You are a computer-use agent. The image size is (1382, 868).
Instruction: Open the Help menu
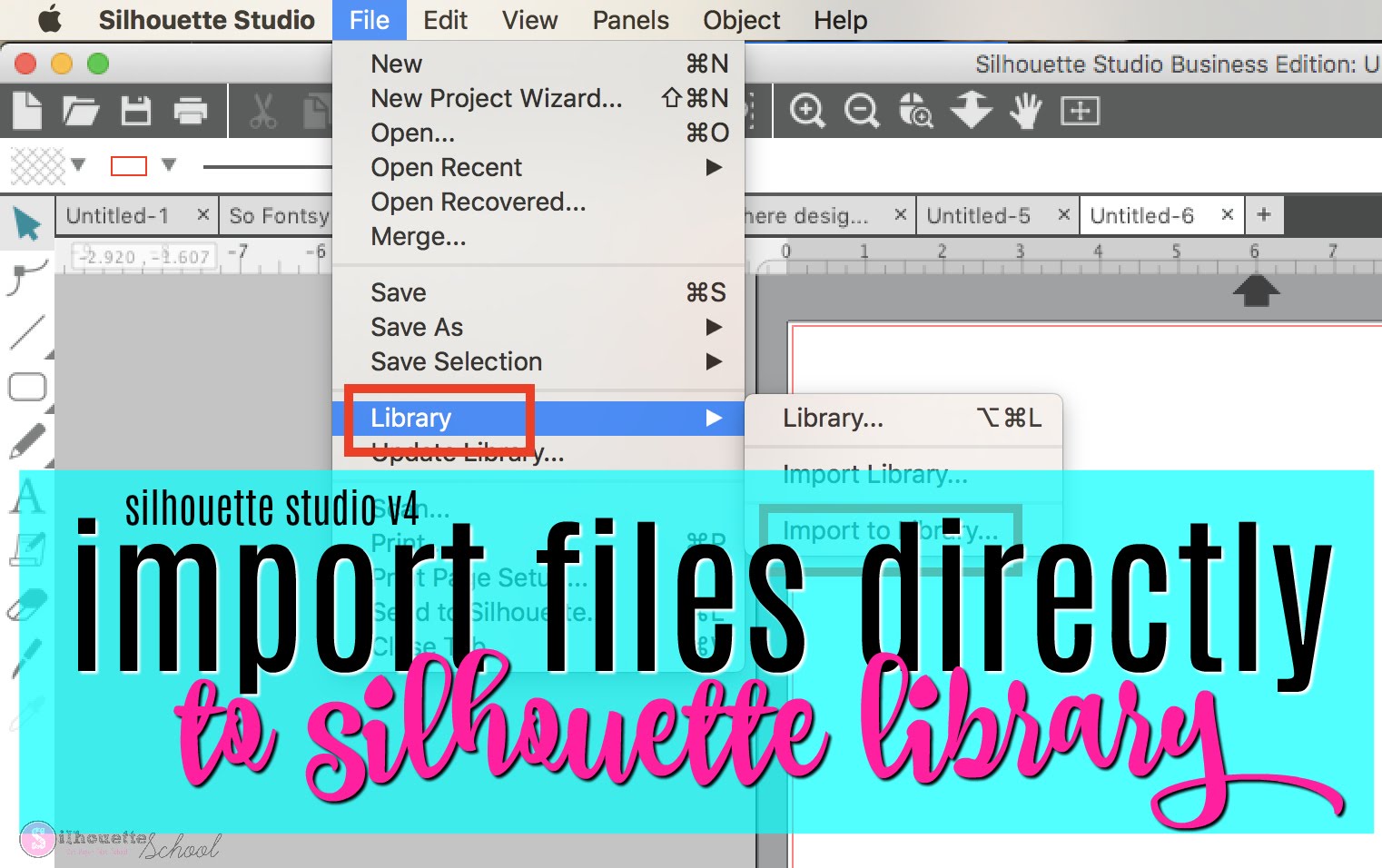tap(840, 20)
